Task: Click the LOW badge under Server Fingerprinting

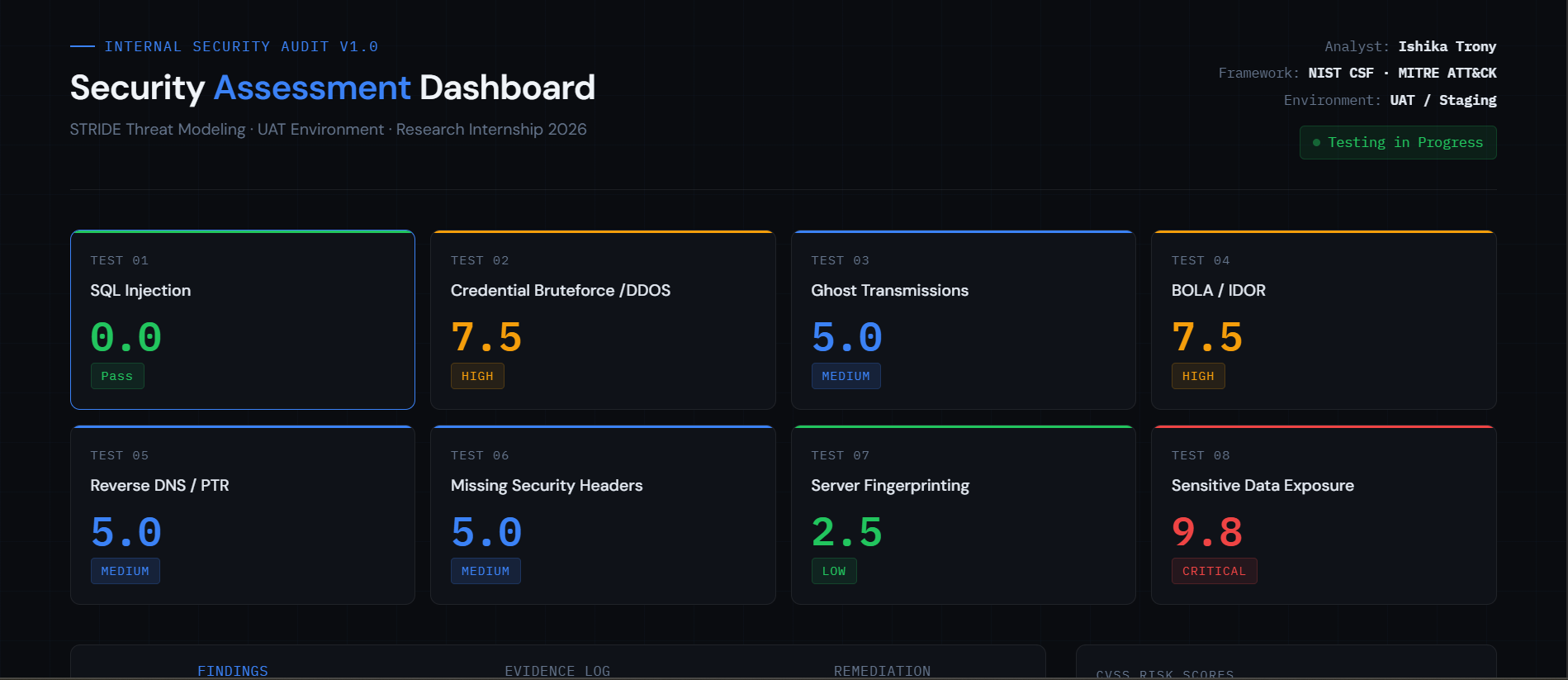Action: tap(834, 571)
